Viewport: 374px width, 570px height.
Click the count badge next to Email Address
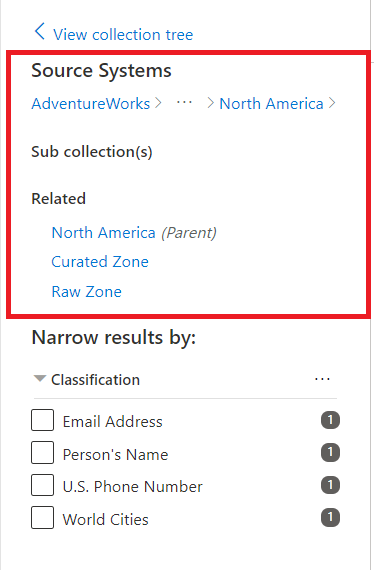[x=330, y=420]
